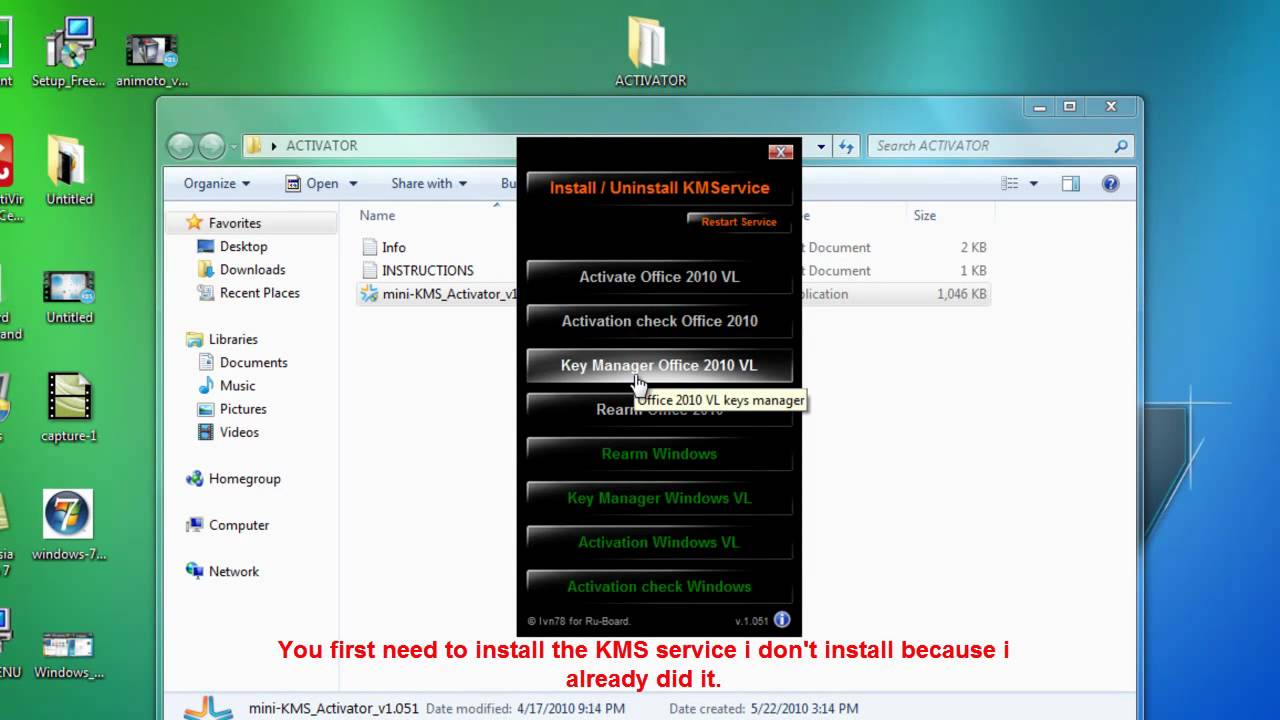Toggle the preview pane icon
This screenshot has width=1280, height=720.
pos(1071,184)
